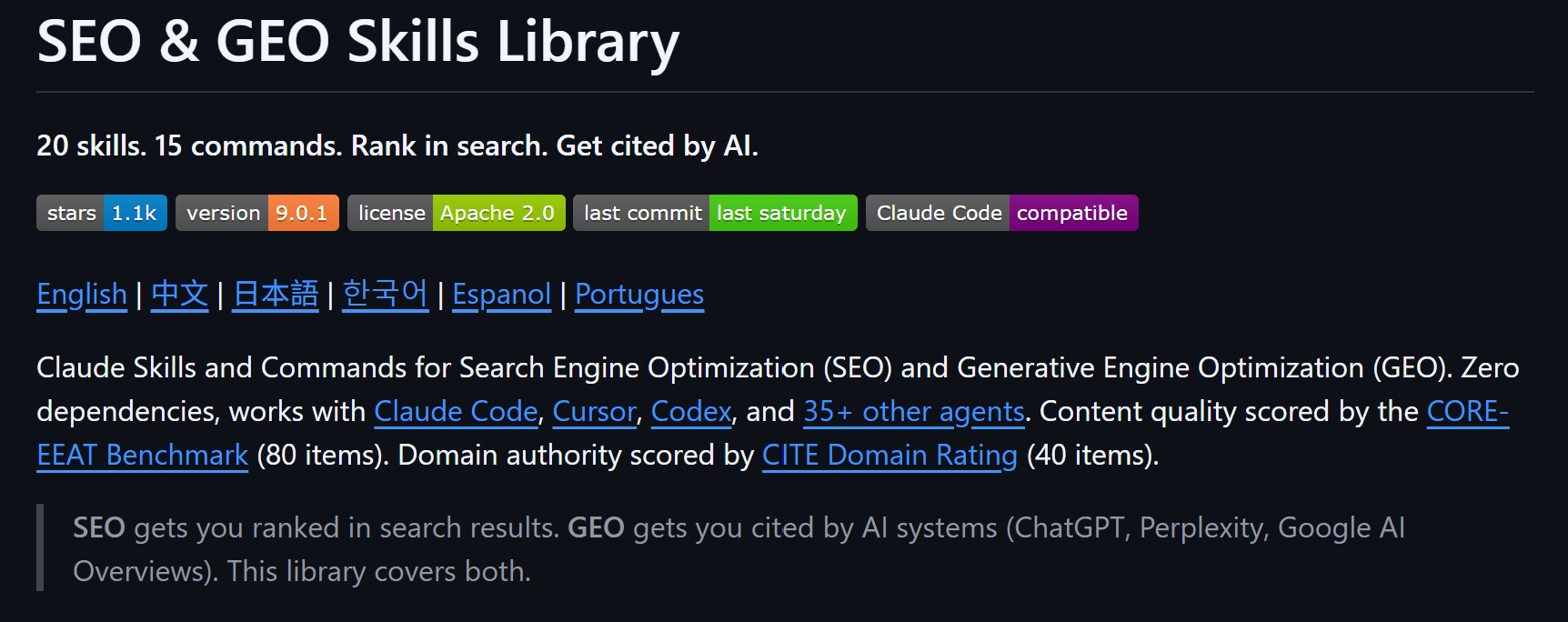Viewport: 1568px width, 622px height.
Task: Open the stars 1.1k badge
Action: (102, 213)
